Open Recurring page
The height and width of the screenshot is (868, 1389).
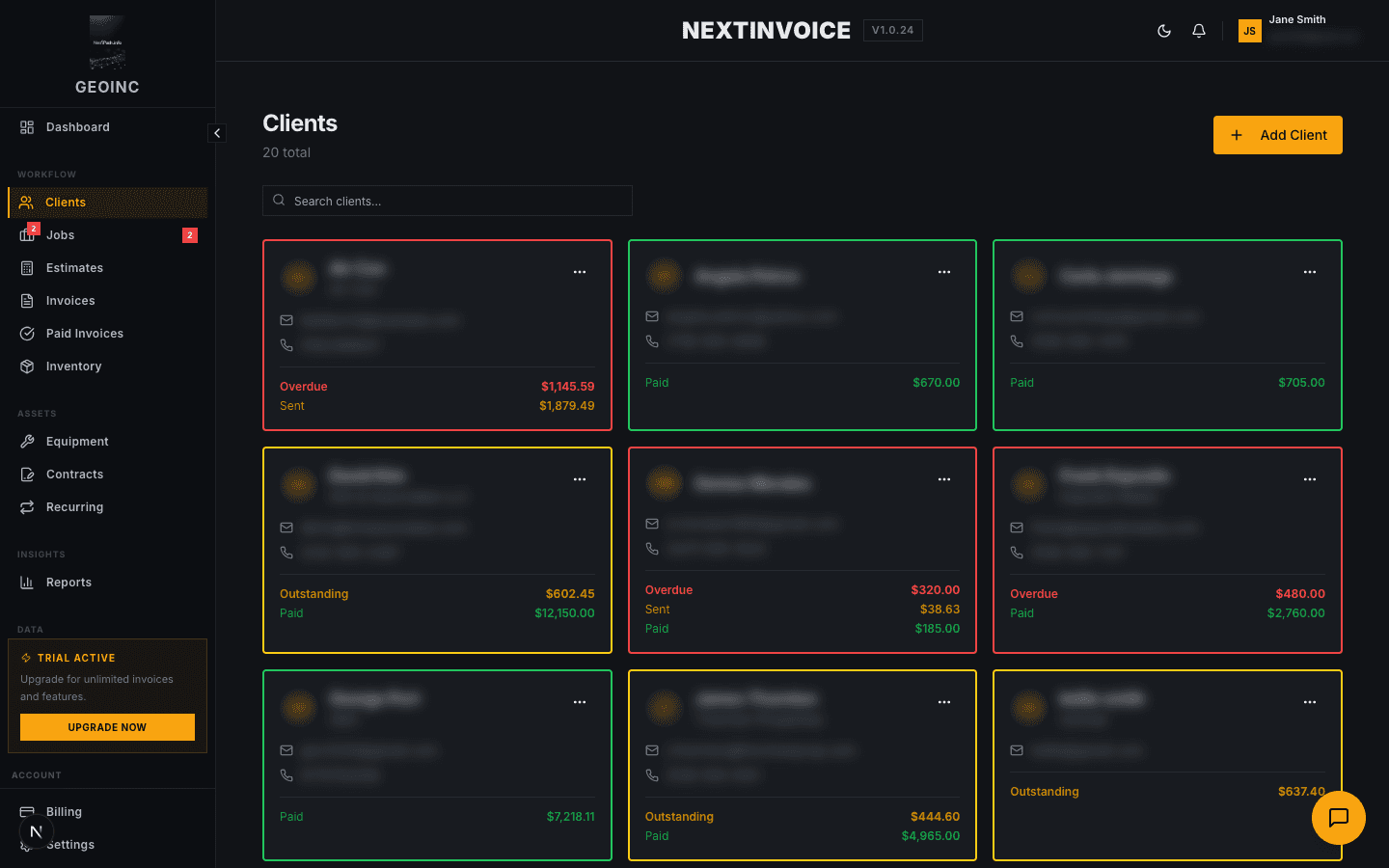[x=107, y=507]
